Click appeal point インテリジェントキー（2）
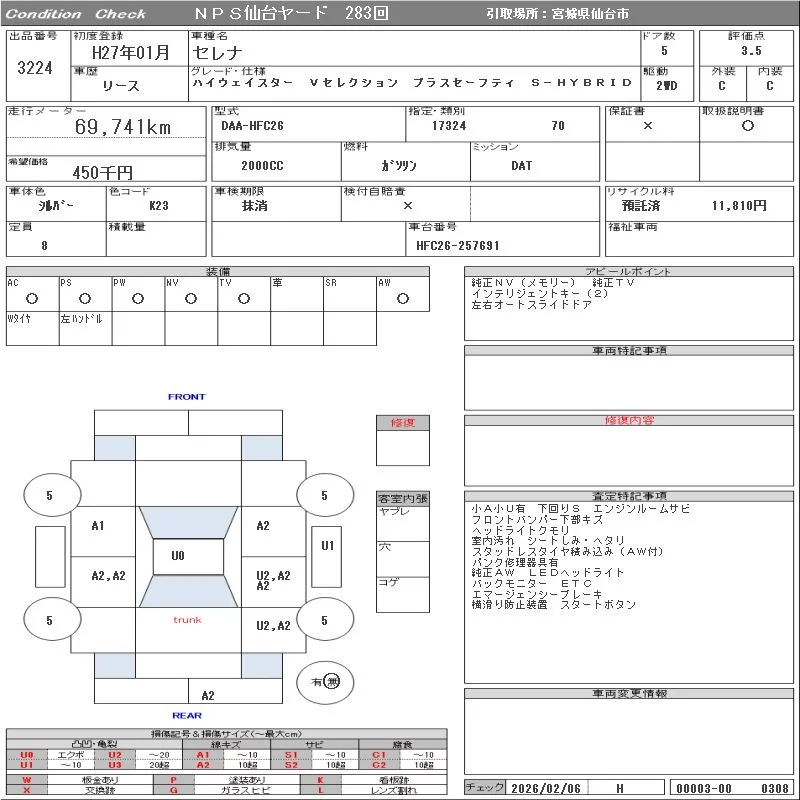 540,294
